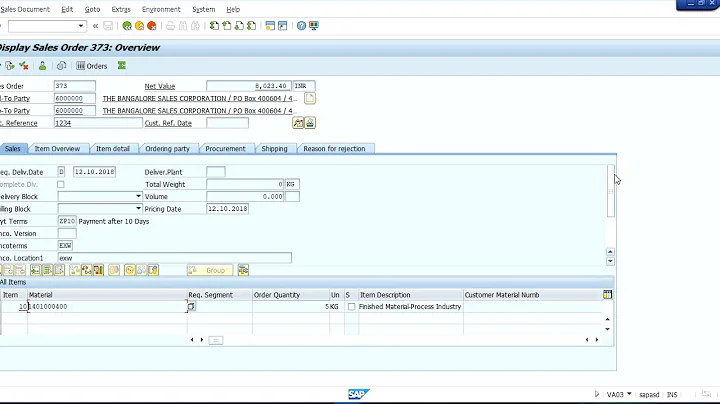The width and height of the screenshot is (720, 404).
Task: Toggle the Complete Dlv. checkbox
Action: tap(61, 185)
